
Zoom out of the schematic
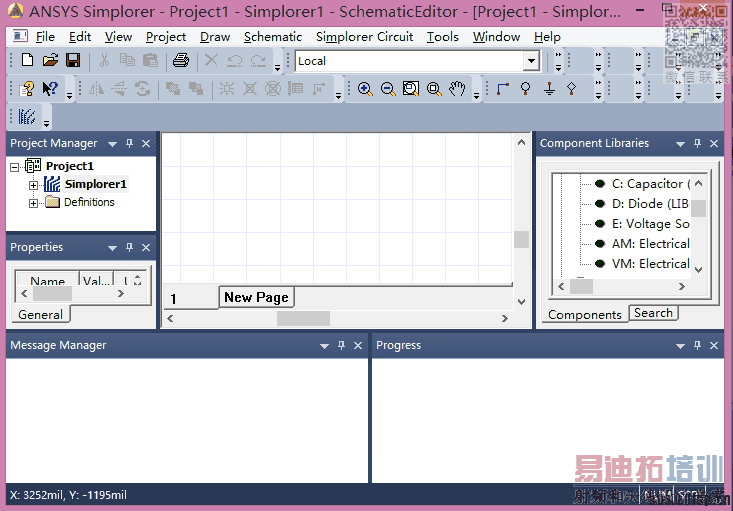click(x=388, y=88)
